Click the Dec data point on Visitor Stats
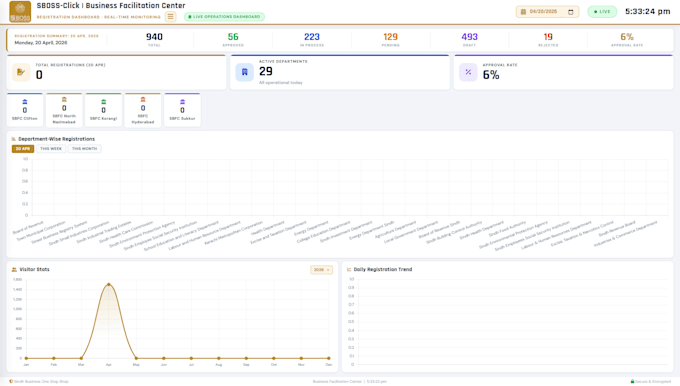Image resolution: width=680 pixels, height=386 pixels. [x=329, y=358]
